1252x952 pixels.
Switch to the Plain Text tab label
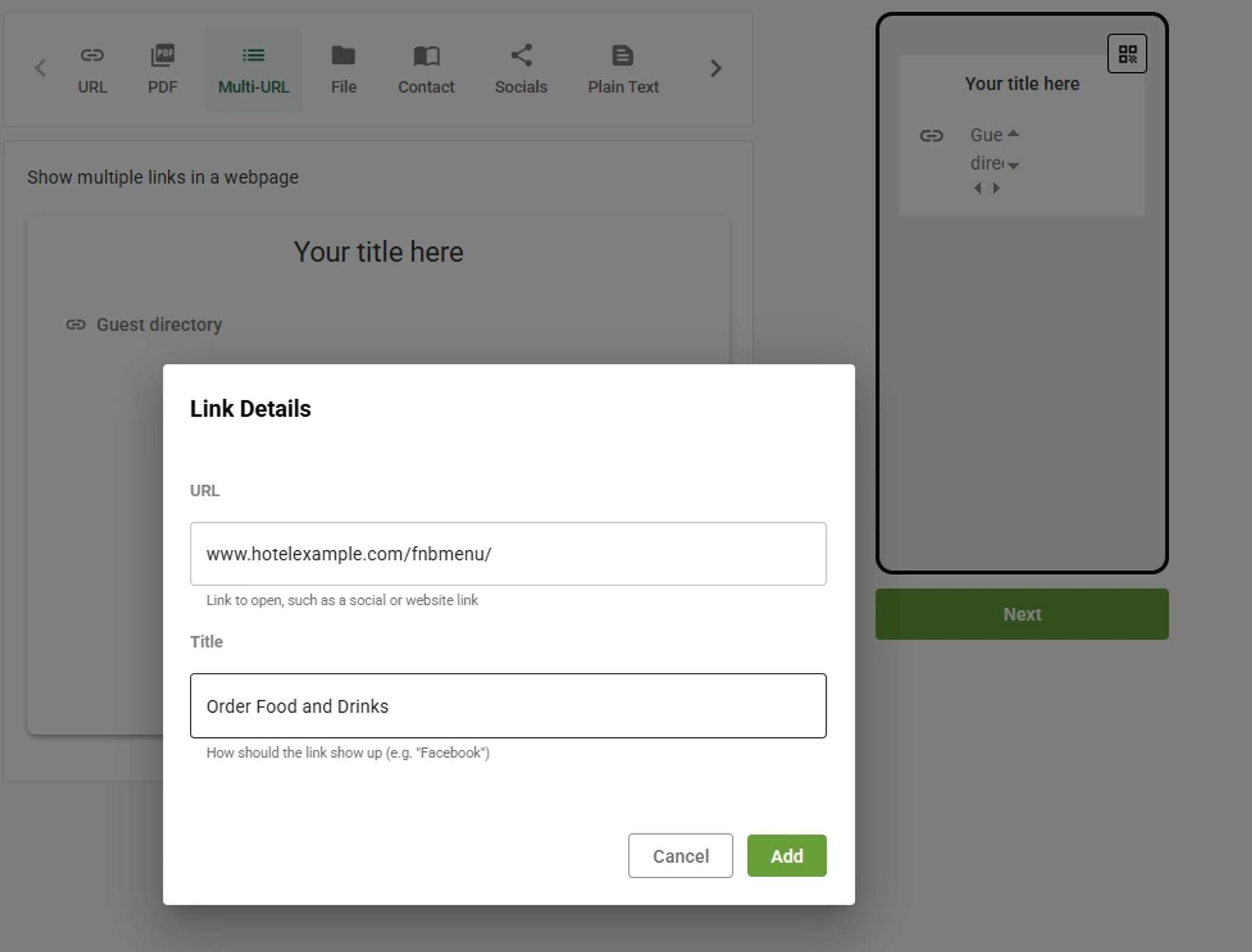pos(623,87)
